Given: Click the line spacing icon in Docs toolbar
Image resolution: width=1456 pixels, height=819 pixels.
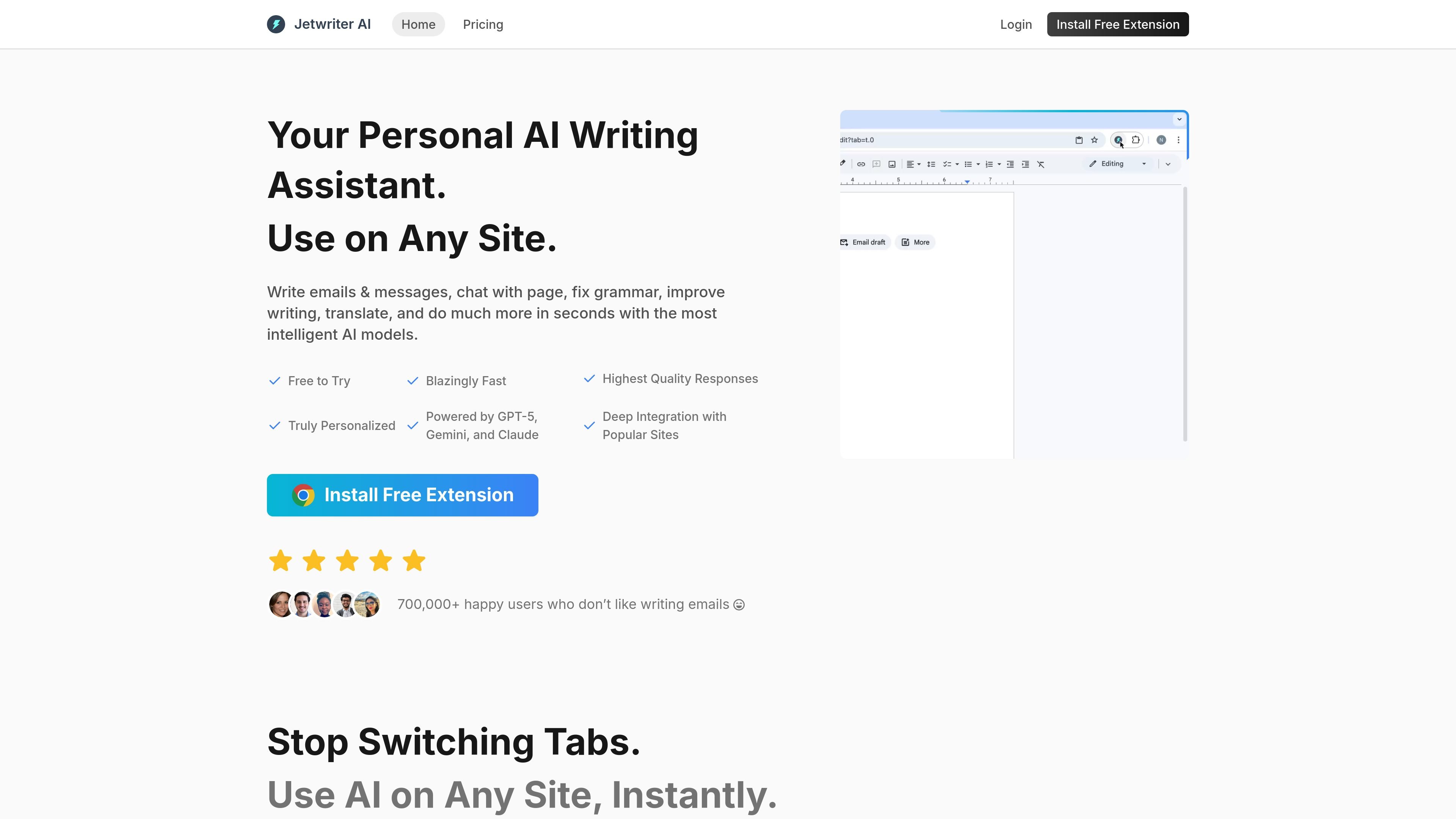Looking at the screenshot, I should [931, 165].
